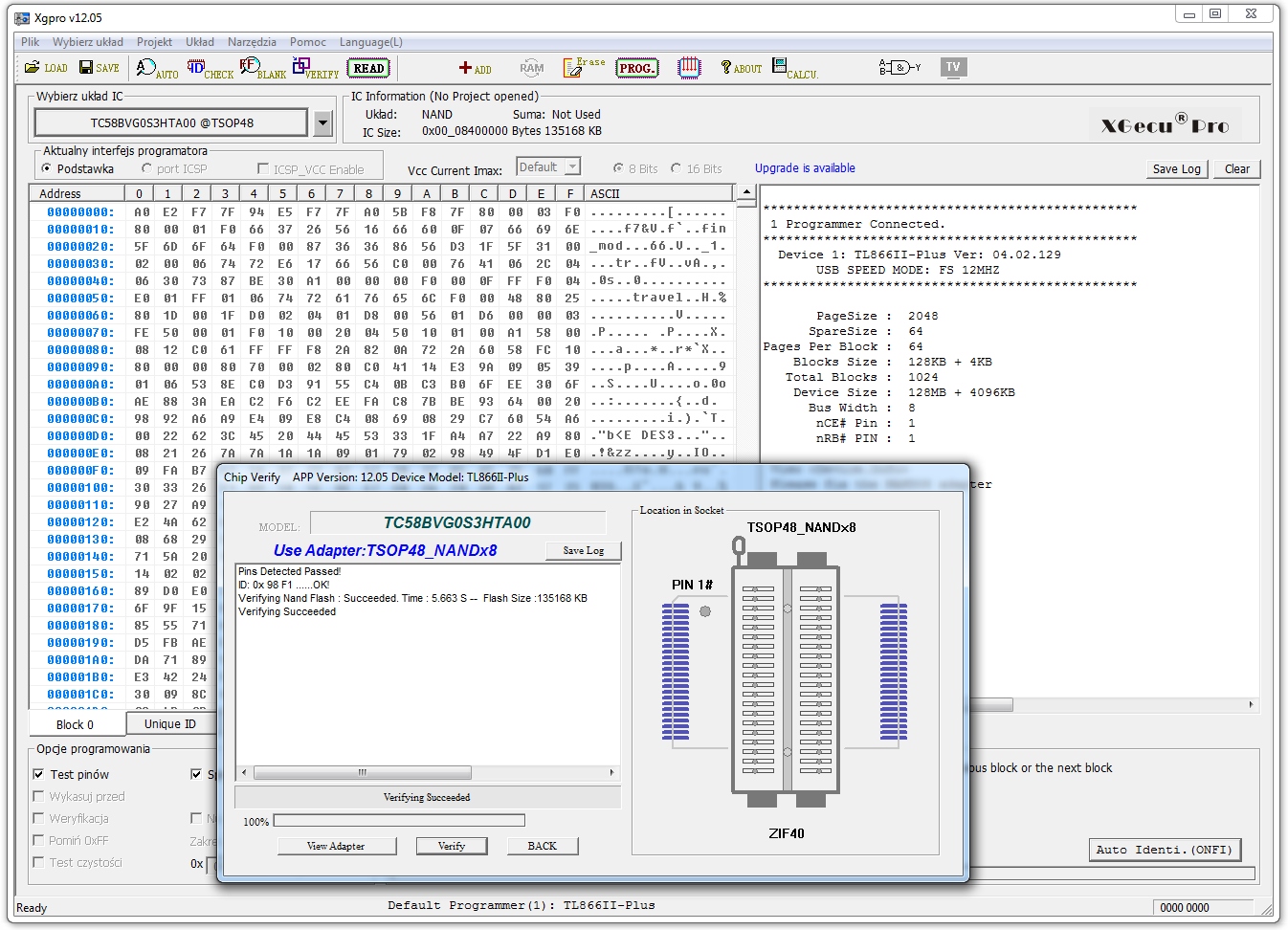Screen dimensions: 1288x930
Task: Open the Language(L) menu
Action: click(371, 42)
